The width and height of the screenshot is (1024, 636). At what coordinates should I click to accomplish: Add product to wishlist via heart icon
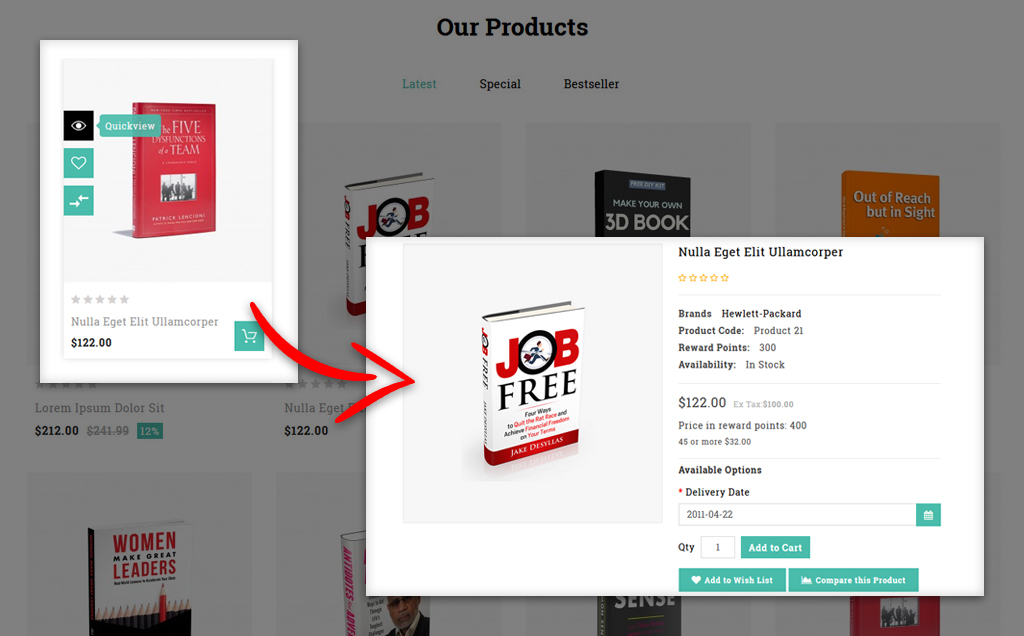pyautogui.click(x=78, y=163)
